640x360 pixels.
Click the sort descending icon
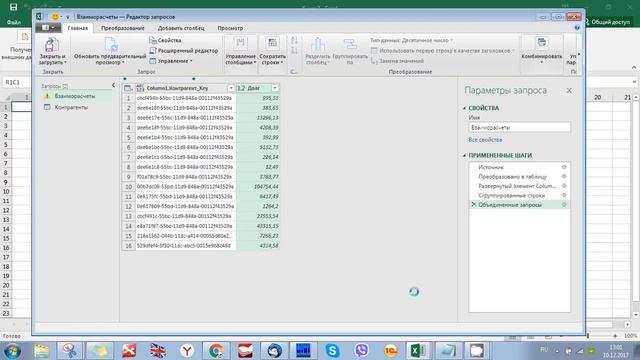click(294, 50)
